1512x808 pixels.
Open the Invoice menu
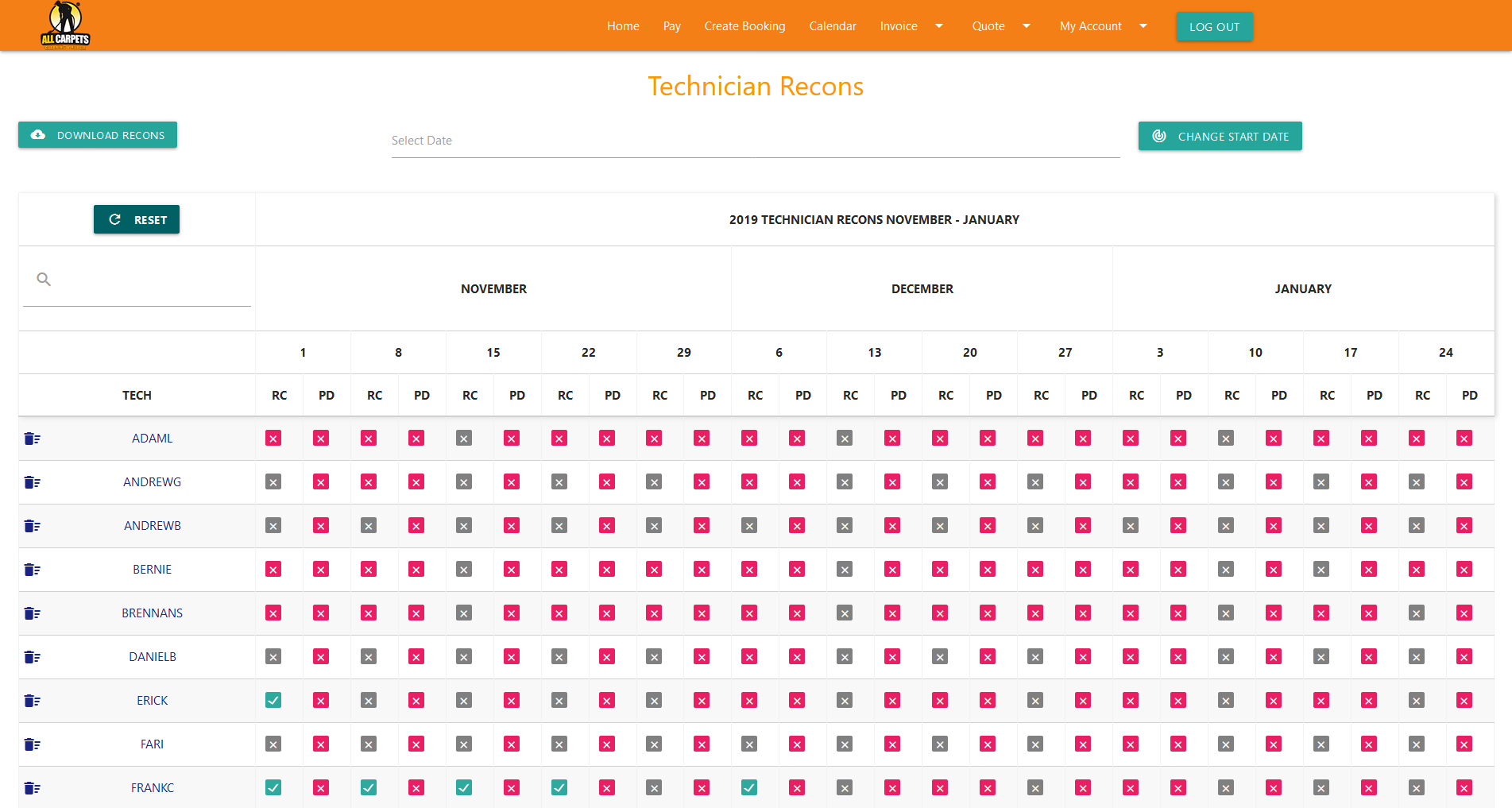[899, 26]
